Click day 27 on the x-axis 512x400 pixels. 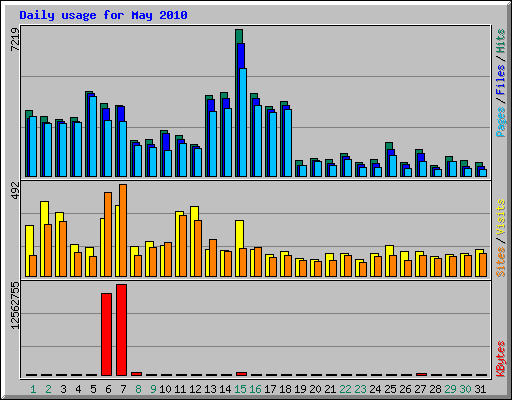click(x=420, y=389)
